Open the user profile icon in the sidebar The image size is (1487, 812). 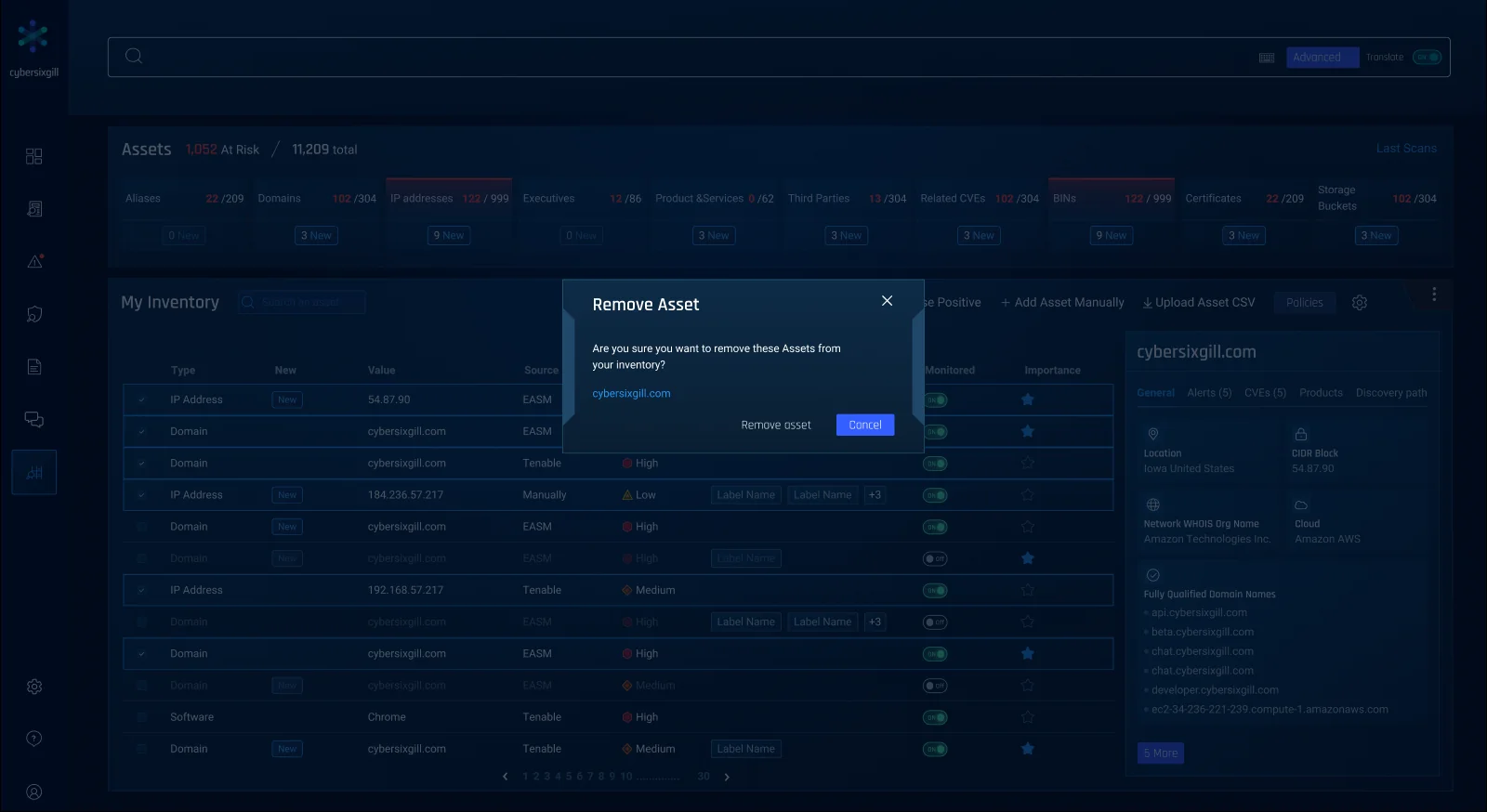(34, 792)
